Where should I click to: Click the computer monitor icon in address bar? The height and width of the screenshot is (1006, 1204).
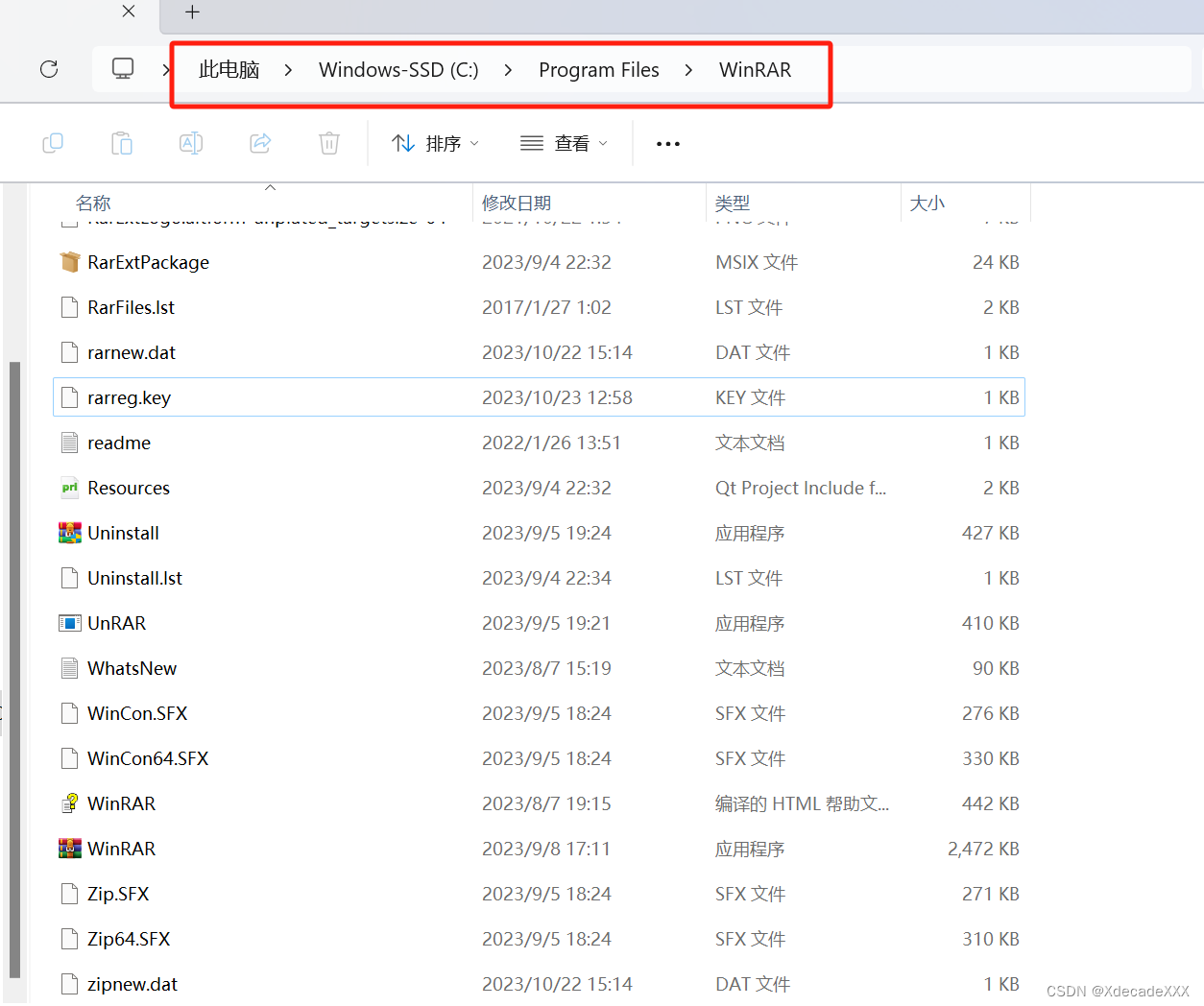(123, 69)
